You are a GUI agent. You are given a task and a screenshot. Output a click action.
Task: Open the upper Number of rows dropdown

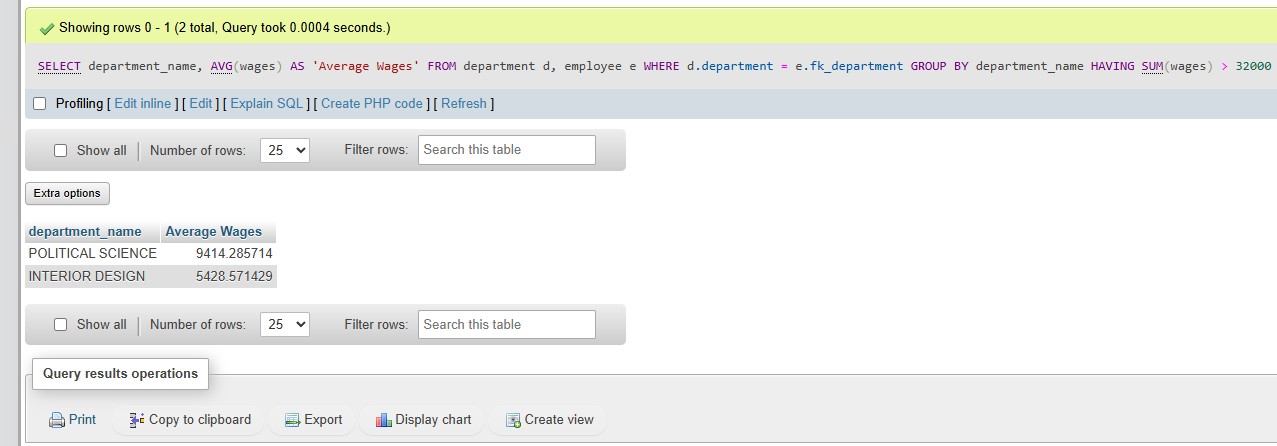click(285, 150)
